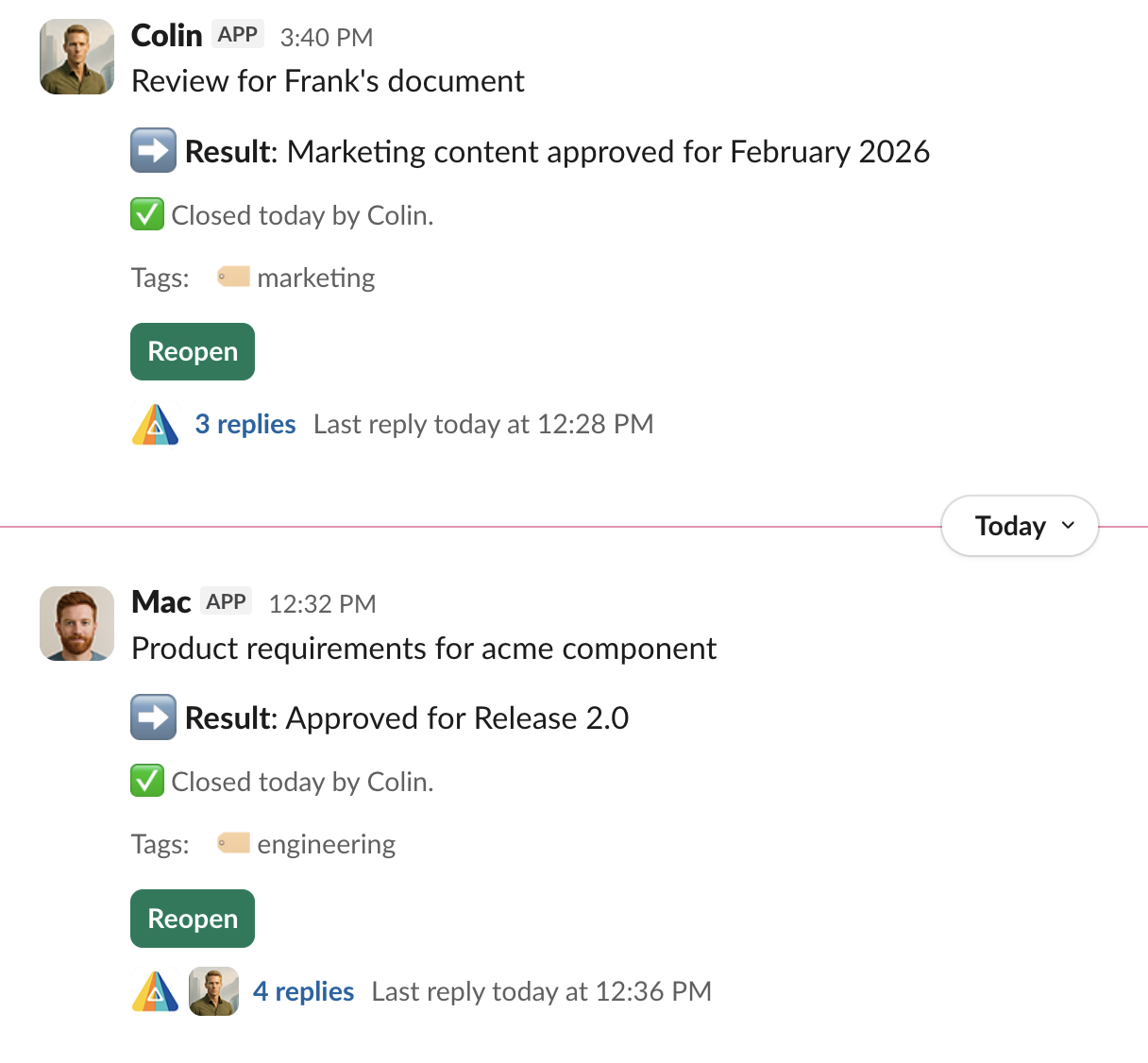Open the 3 replies thread
Viewport: 1148px width, 1063px height.
[x=245, y=425]
